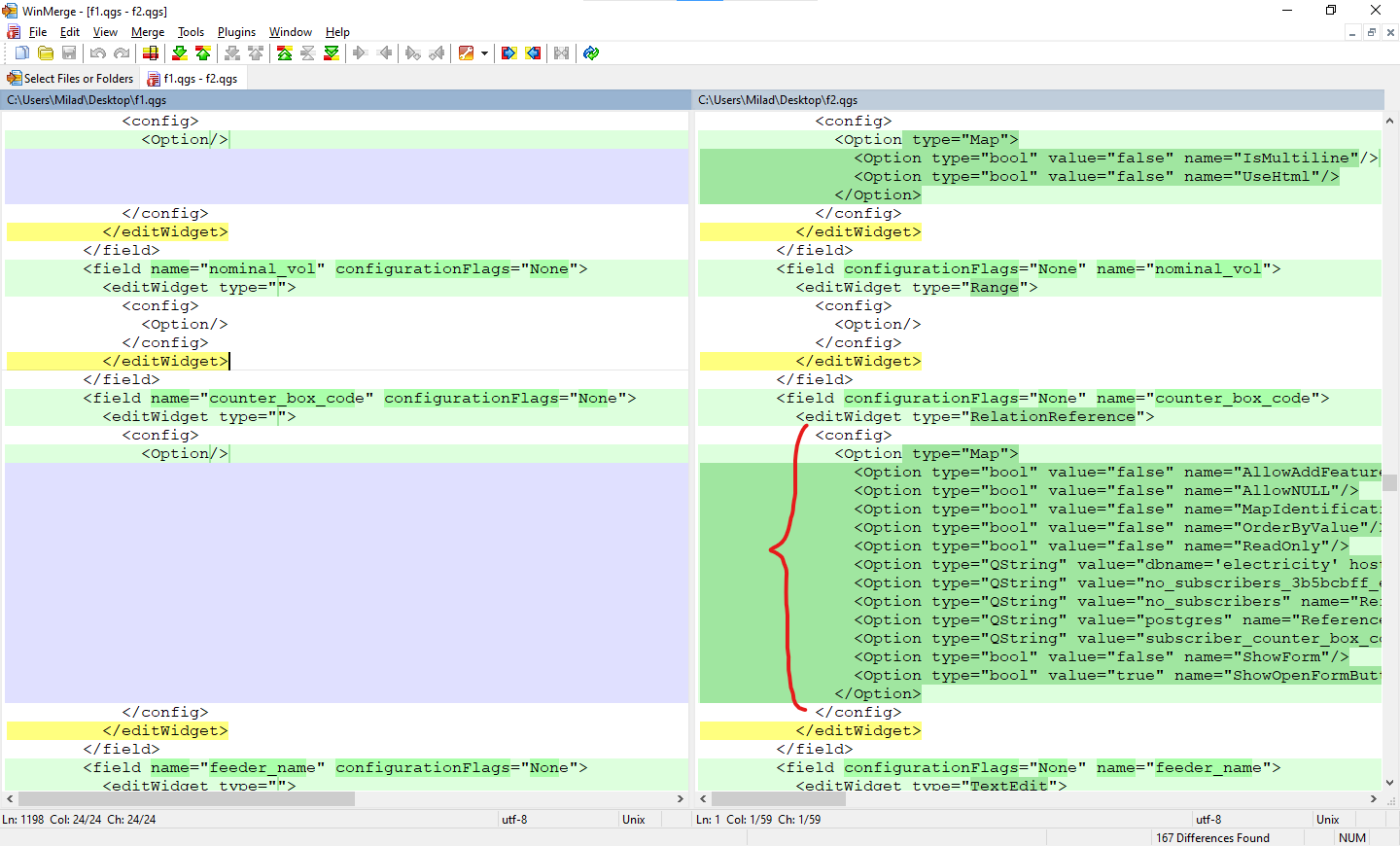
Task: Switch to Select Files or Folders tab
Action: (x=71, y=78)
